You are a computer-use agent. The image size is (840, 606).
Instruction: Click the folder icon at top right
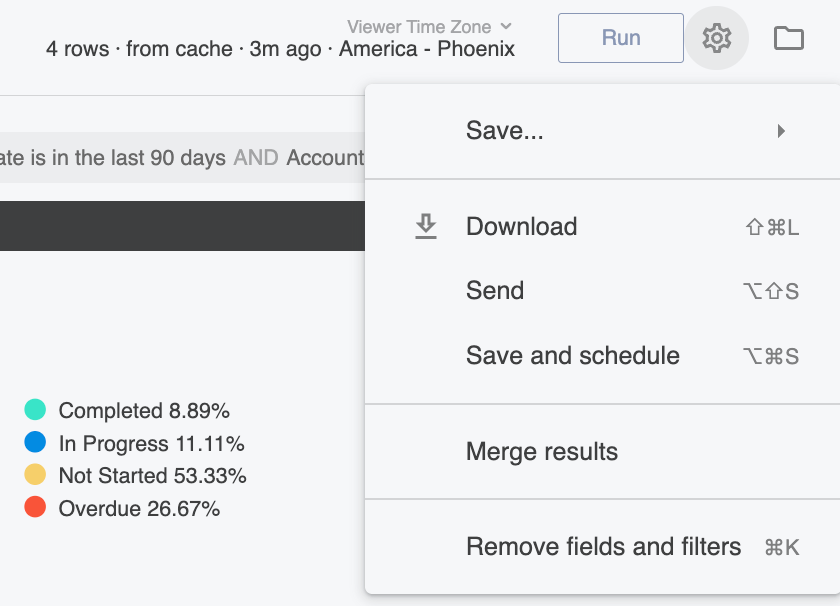[x=789, y=38]
